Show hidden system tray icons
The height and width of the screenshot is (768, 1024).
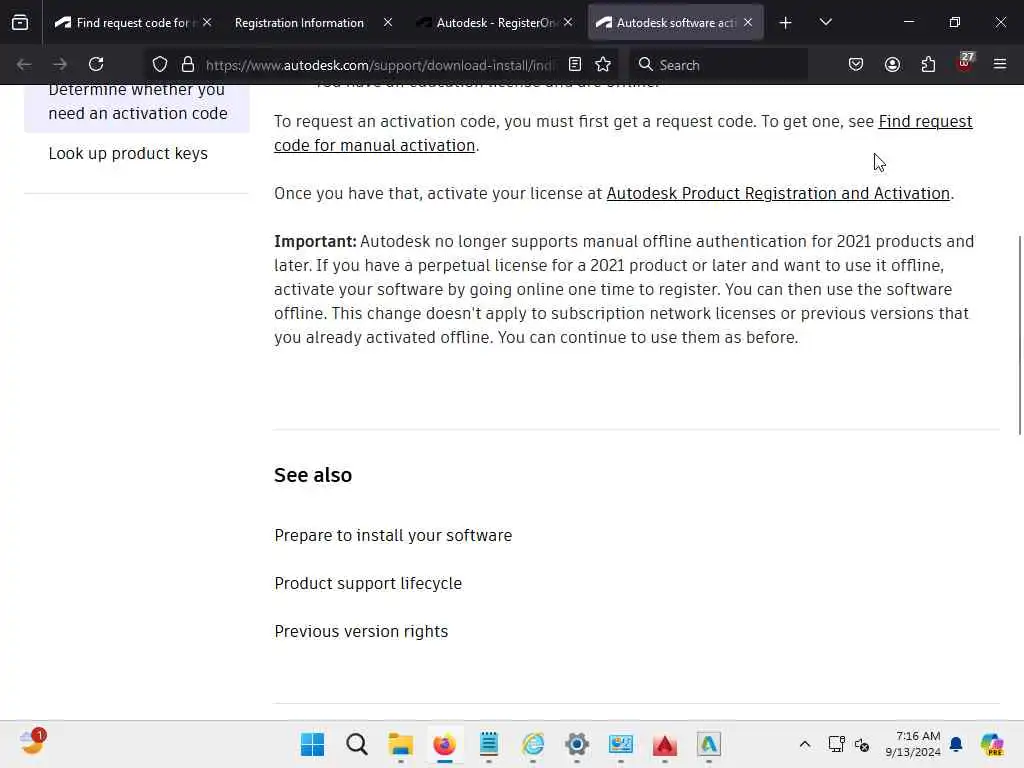pos(805,744)
